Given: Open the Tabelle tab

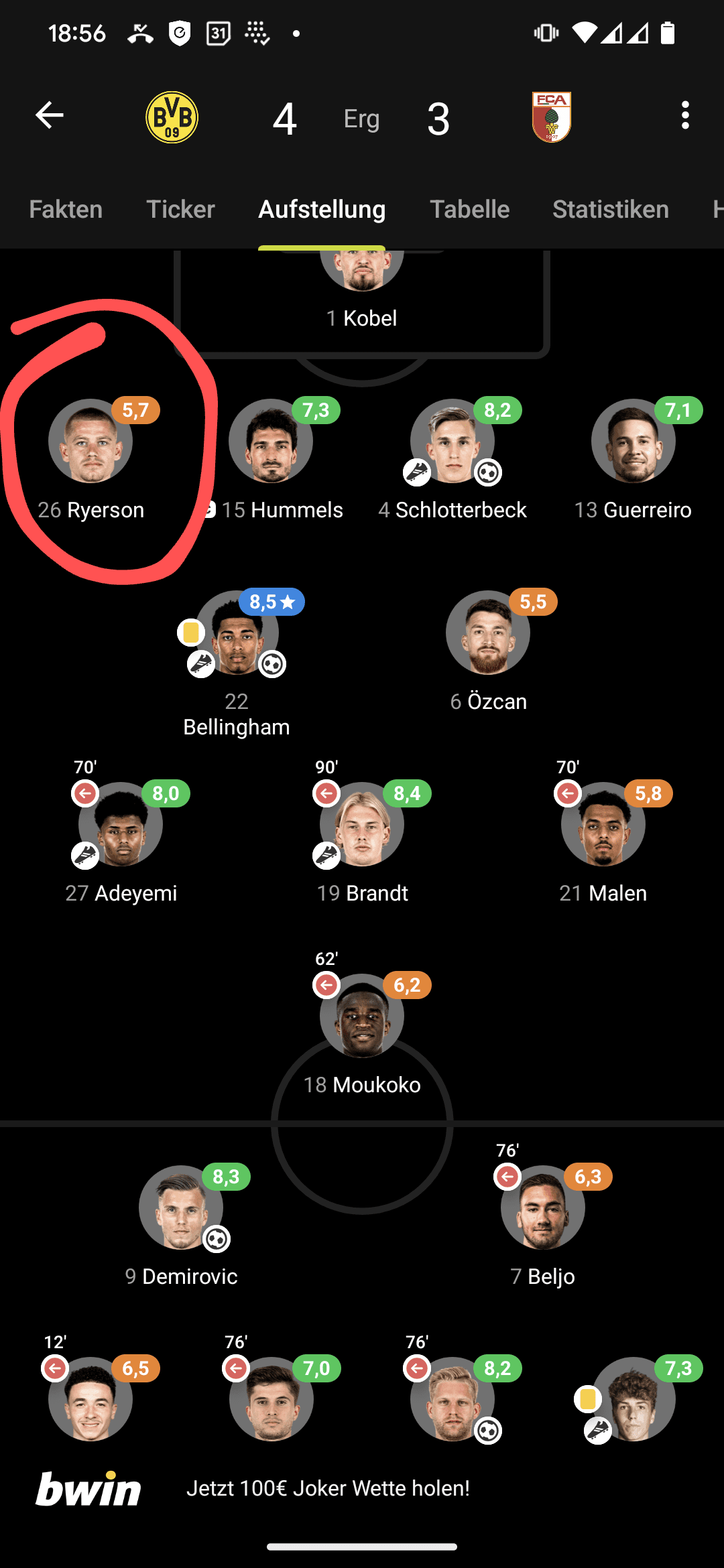Looking at the screenshot, I should pyautogui.click(x=469, y=209).
